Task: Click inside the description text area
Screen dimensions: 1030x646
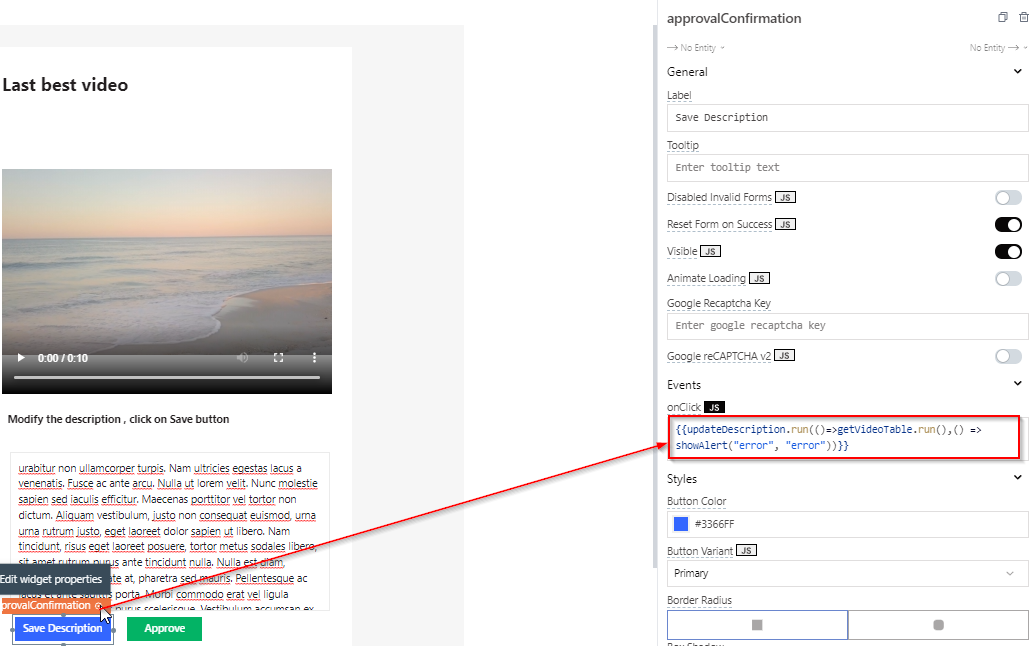Action: 169,531
